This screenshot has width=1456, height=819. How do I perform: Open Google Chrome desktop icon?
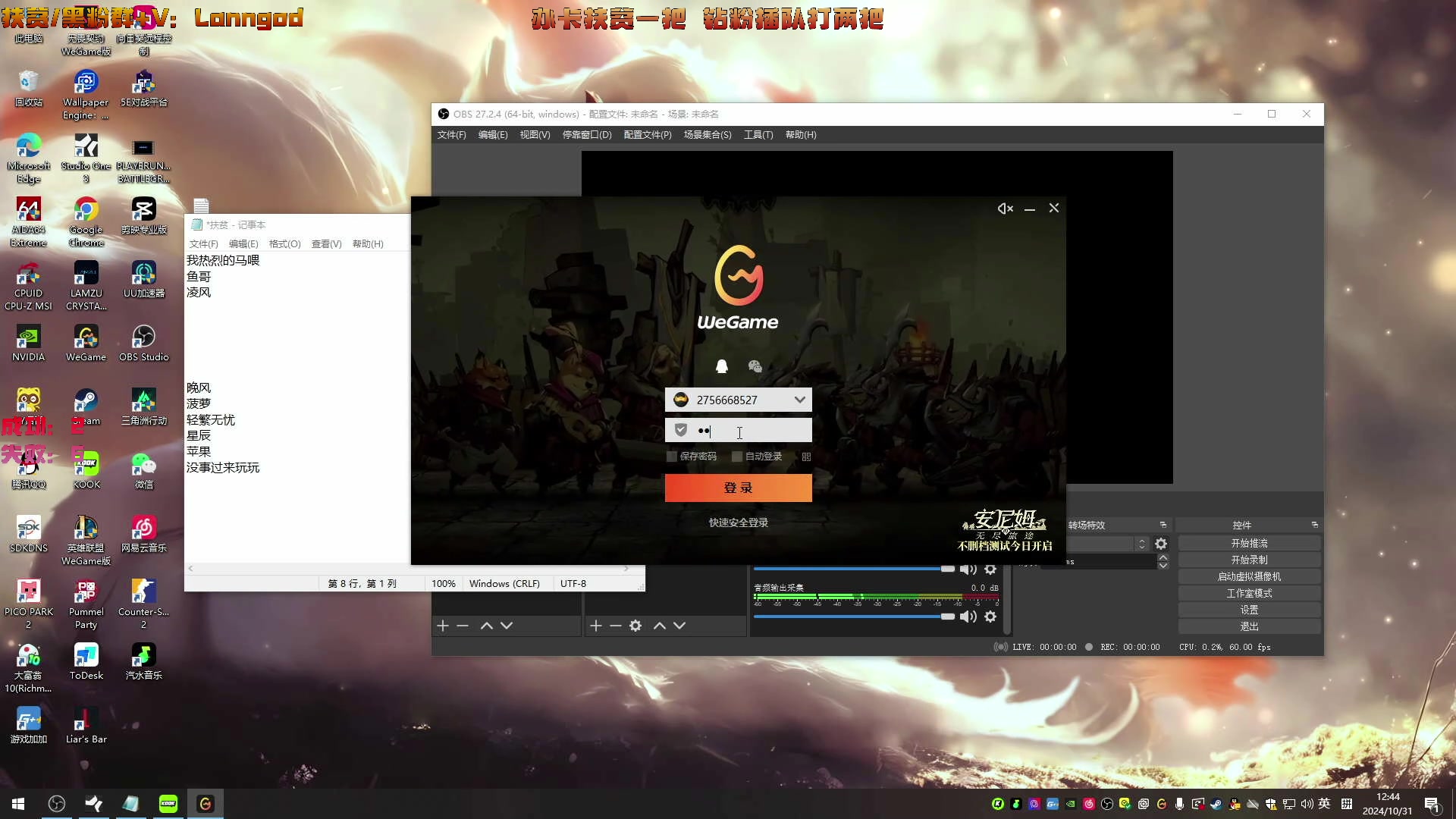click(x=86, y=221)
